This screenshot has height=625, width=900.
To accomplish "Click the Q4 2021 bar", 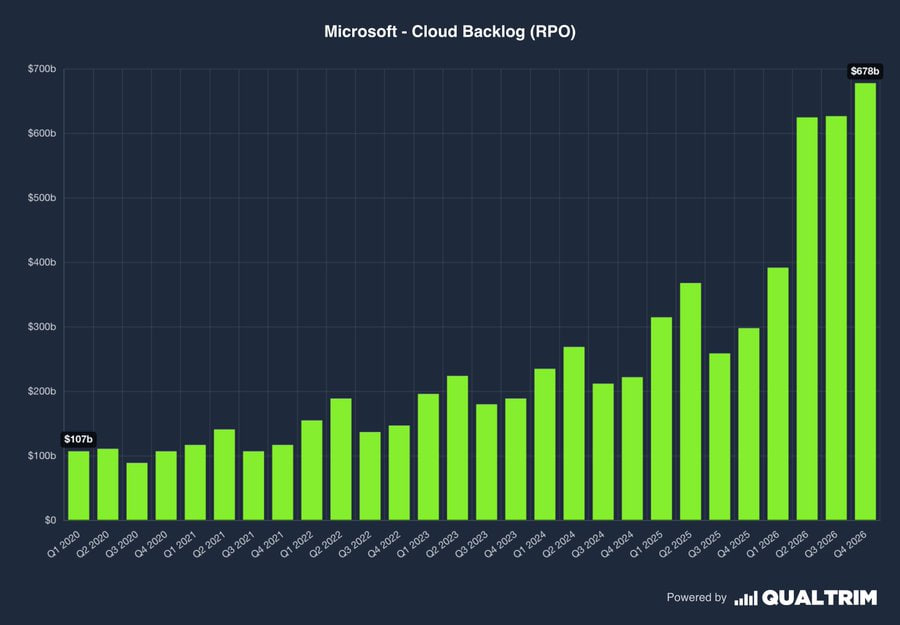I will point(282,483).
